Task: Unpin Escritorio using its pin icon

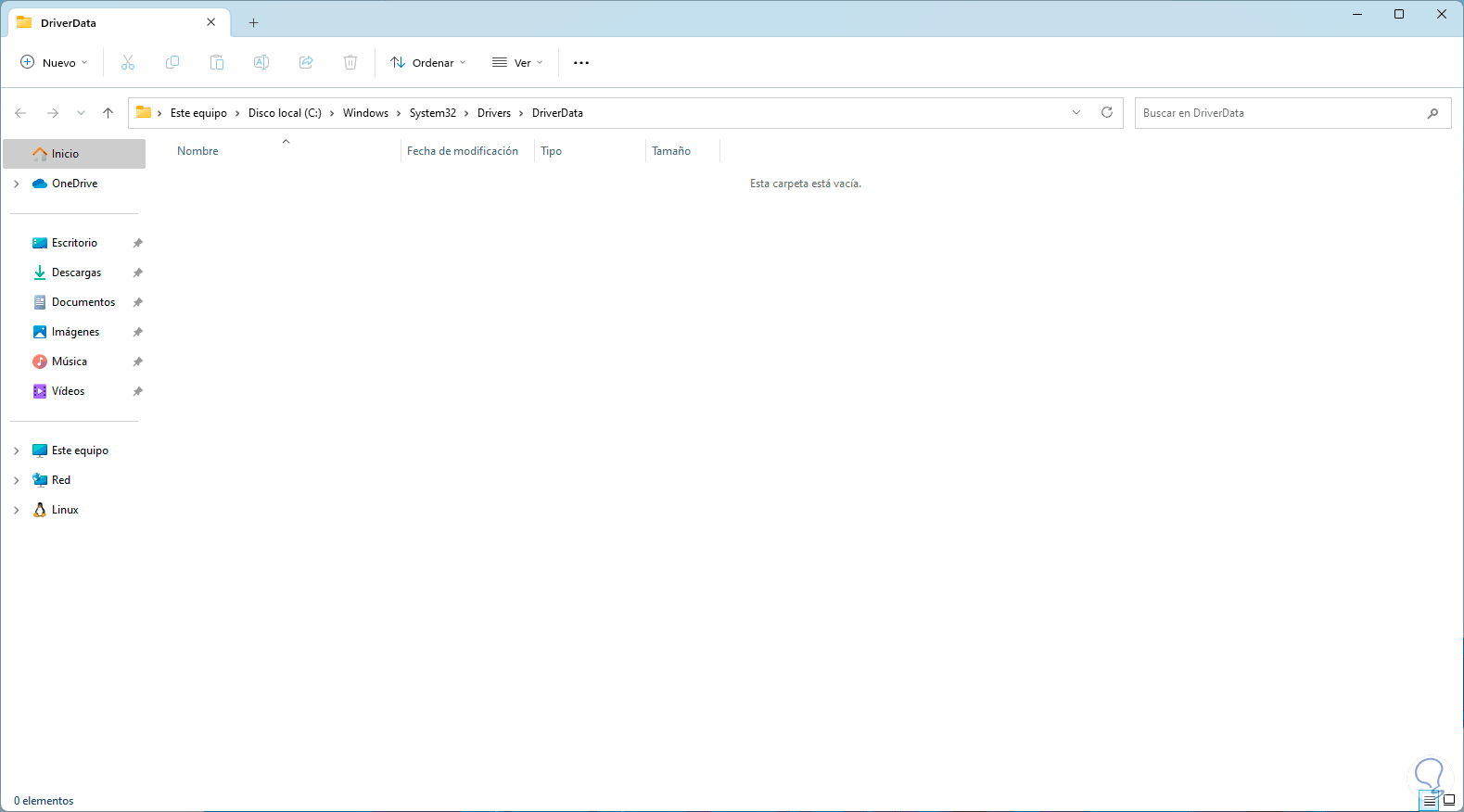Action: pyautogui.click(x=138, y=243)
